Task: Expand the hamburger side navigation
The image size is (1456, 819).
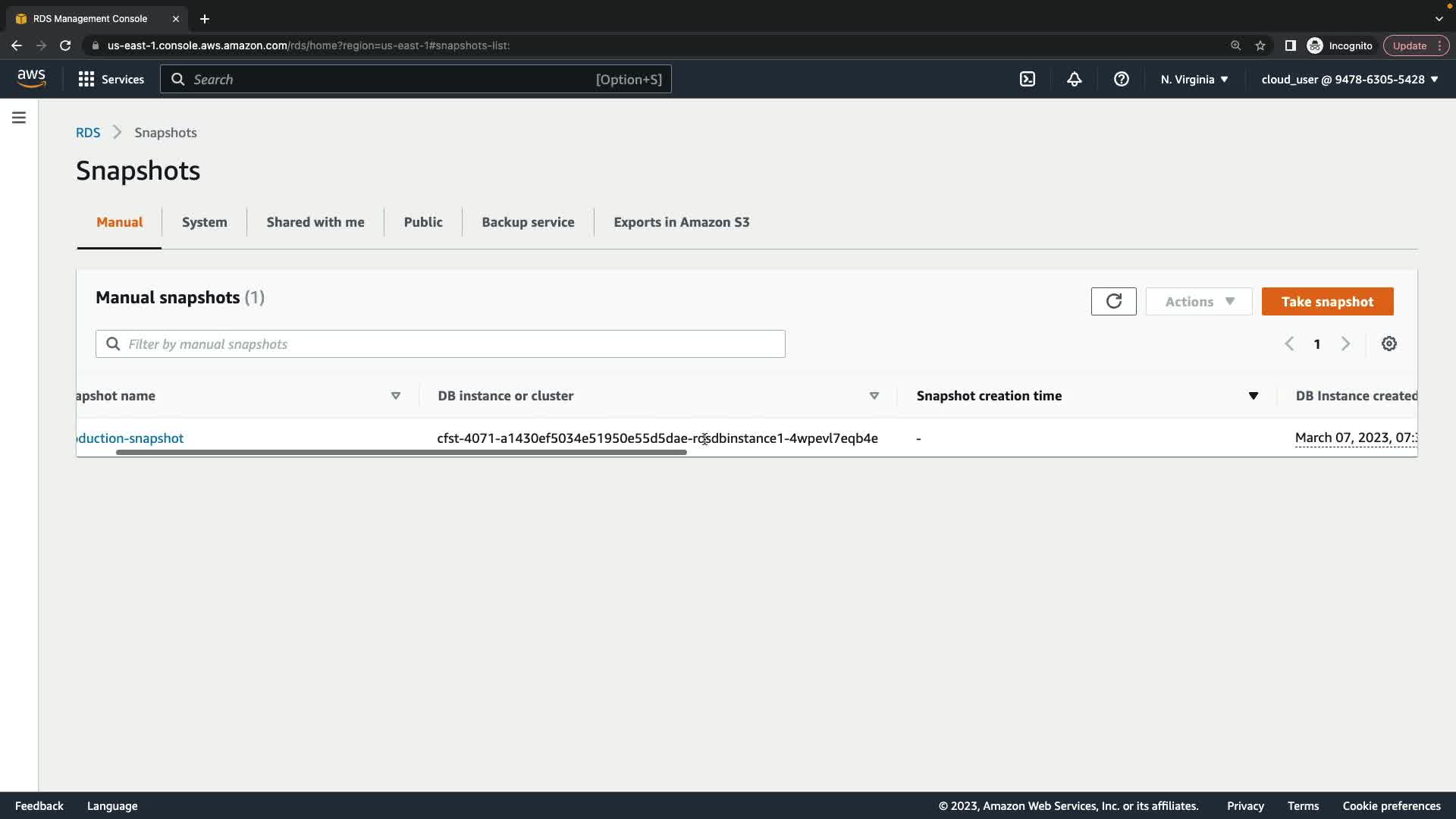Action: pos(19,118)
